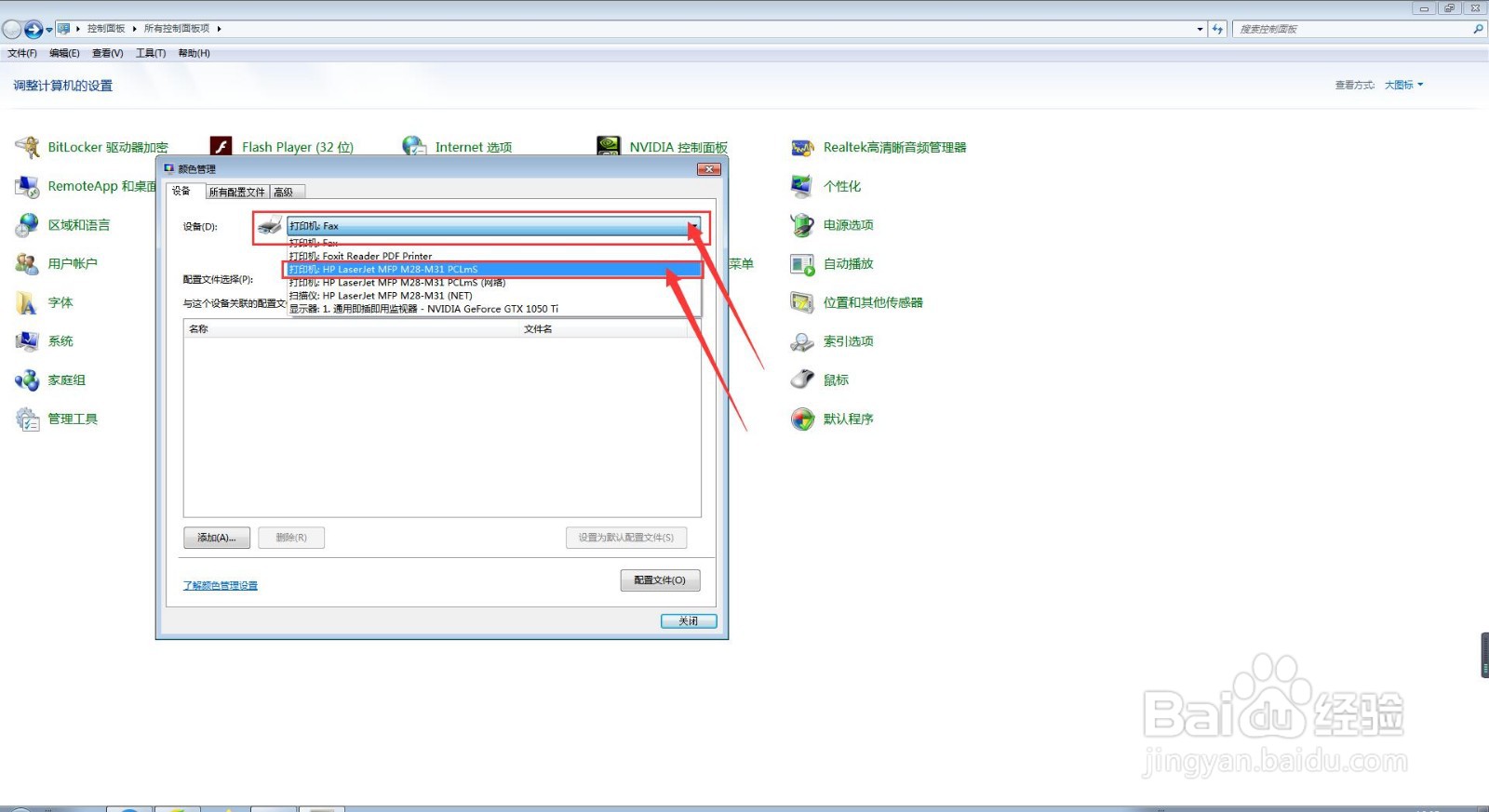Click the 添加(A)... button
Image resolution: width=1489 pixels, height=812 pixels.
(x=217, y=538)
